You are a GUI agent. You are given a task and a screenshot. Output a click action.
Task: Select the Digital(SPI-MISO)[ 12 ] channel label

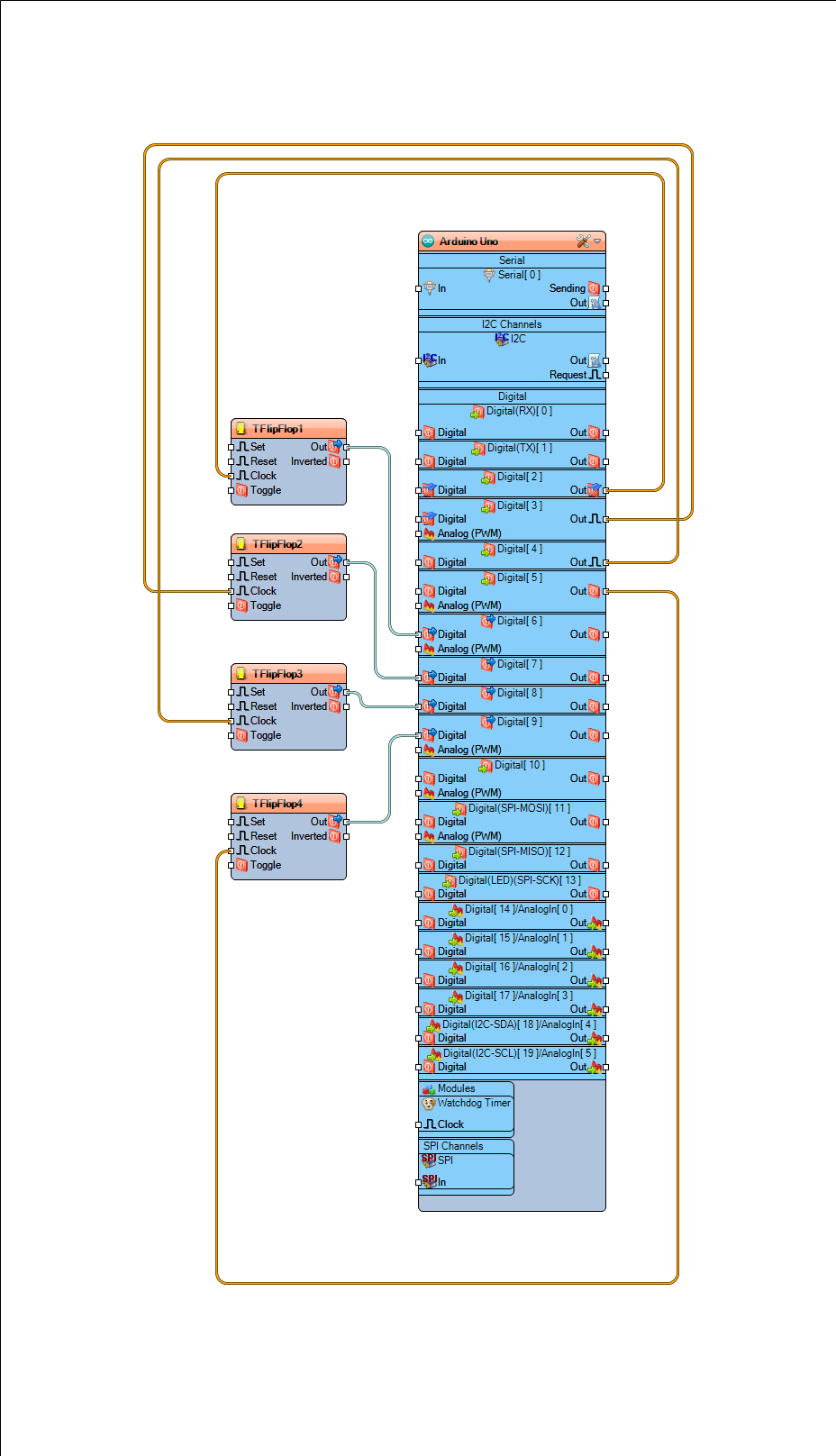[x=519, y=851]
